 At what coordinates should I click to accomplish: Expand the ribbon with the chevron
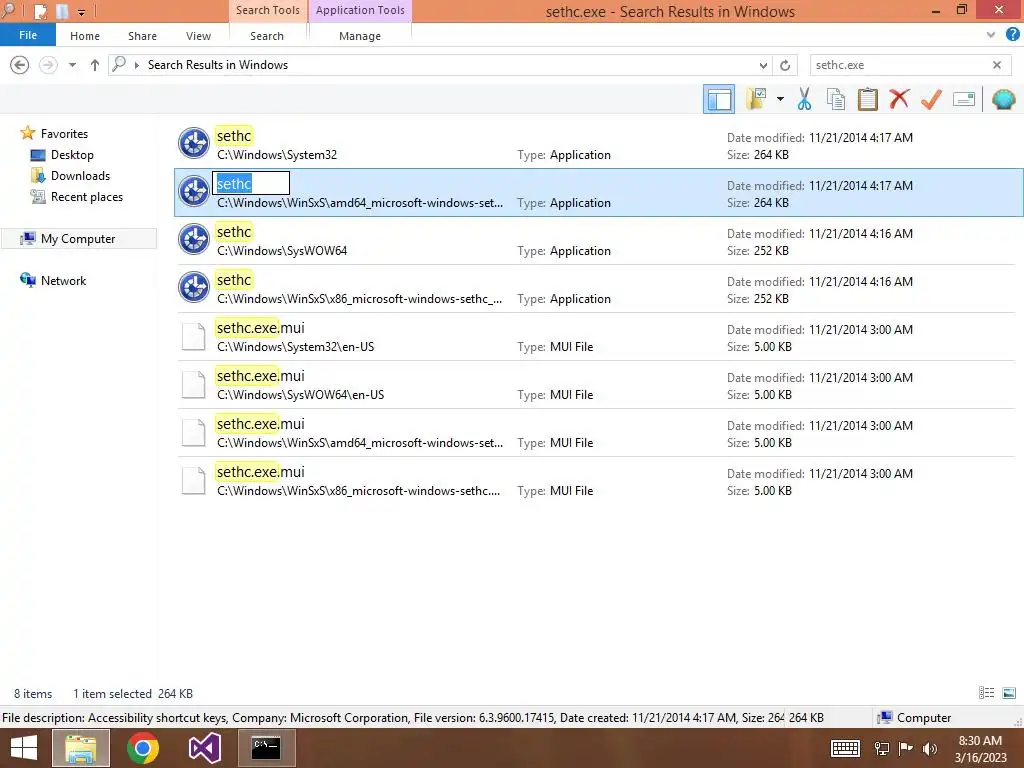pyautogui.click(x=991, y=35)
